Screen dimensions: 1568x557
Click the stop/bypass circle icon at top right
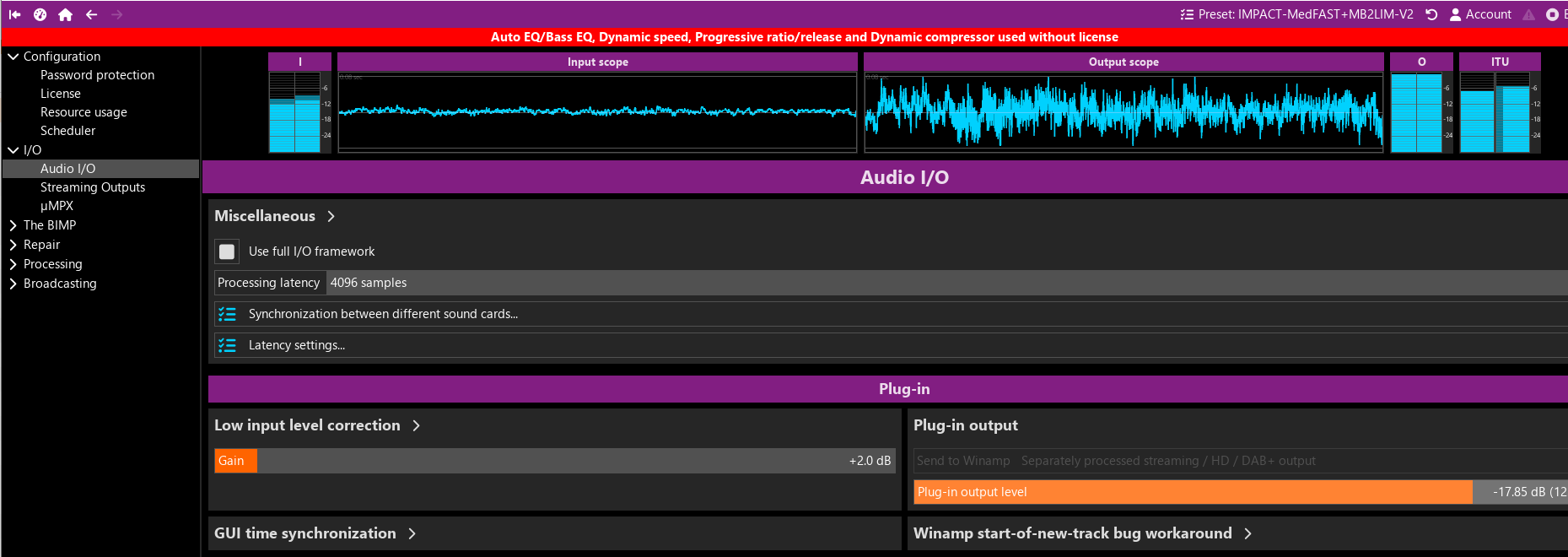1552,14
